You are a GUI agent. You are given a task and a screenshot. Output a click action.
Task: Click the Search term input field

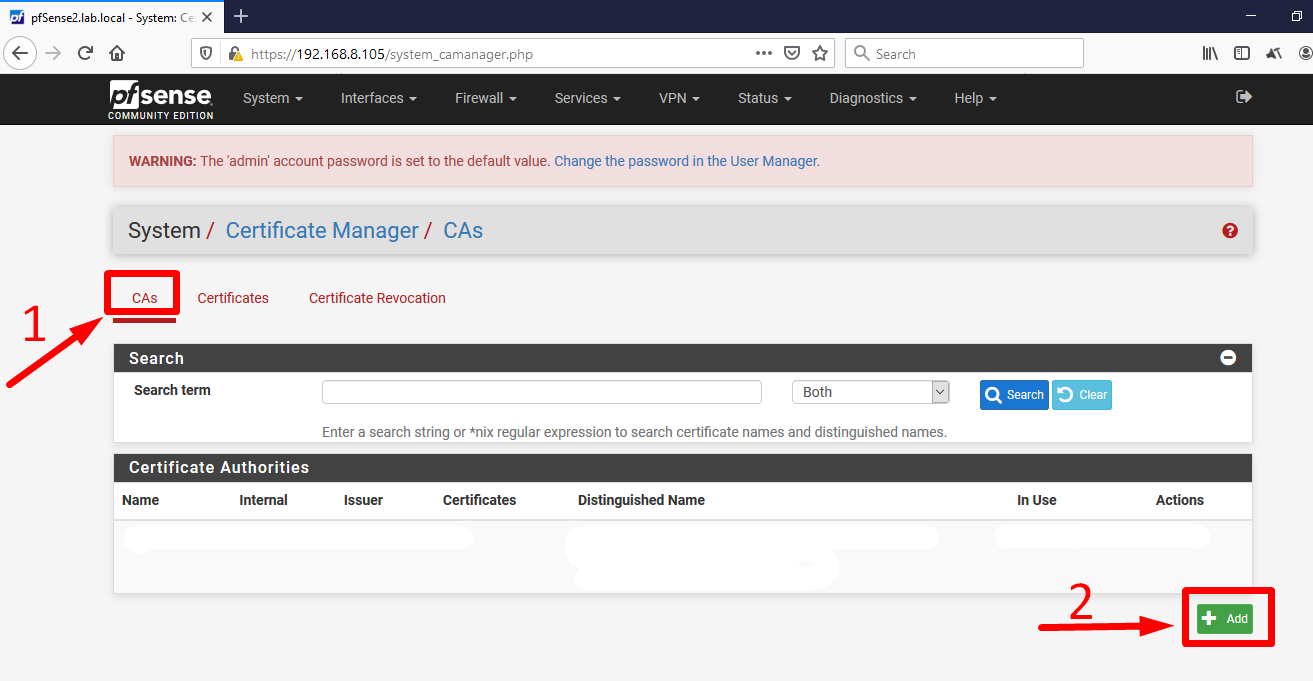point(542,392)
